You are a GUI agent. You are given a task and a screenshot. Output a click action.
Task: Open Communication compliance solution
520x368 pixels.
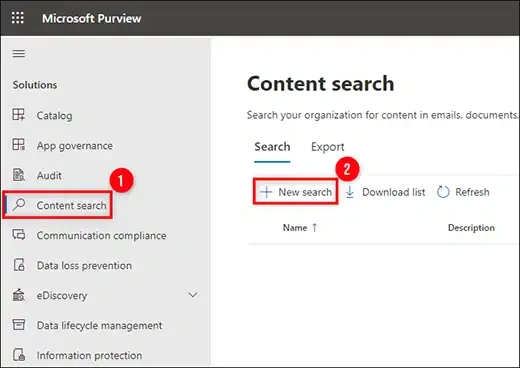(101, 235)
